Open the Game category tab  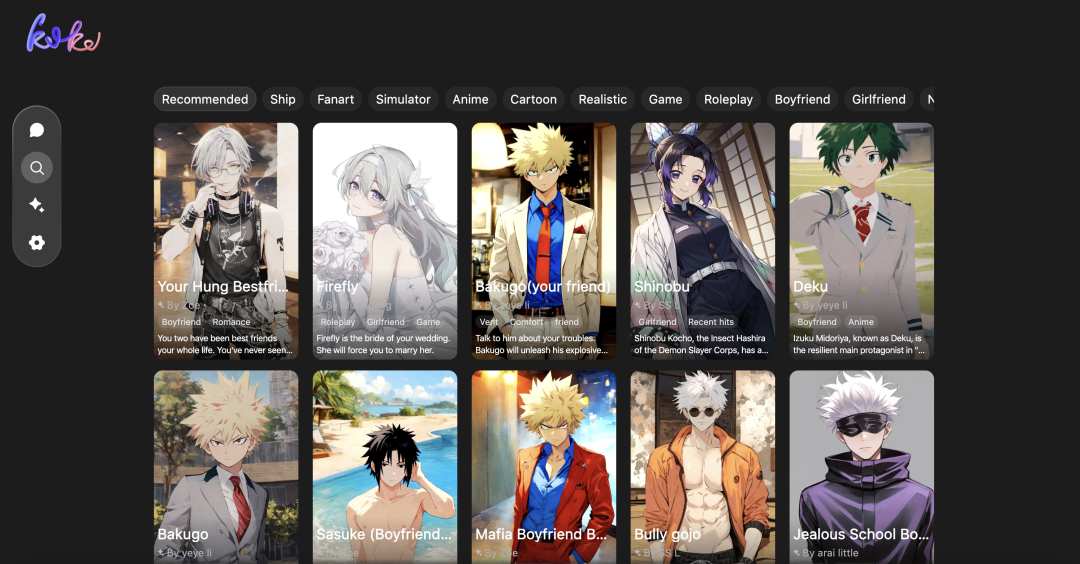[665, 99]
